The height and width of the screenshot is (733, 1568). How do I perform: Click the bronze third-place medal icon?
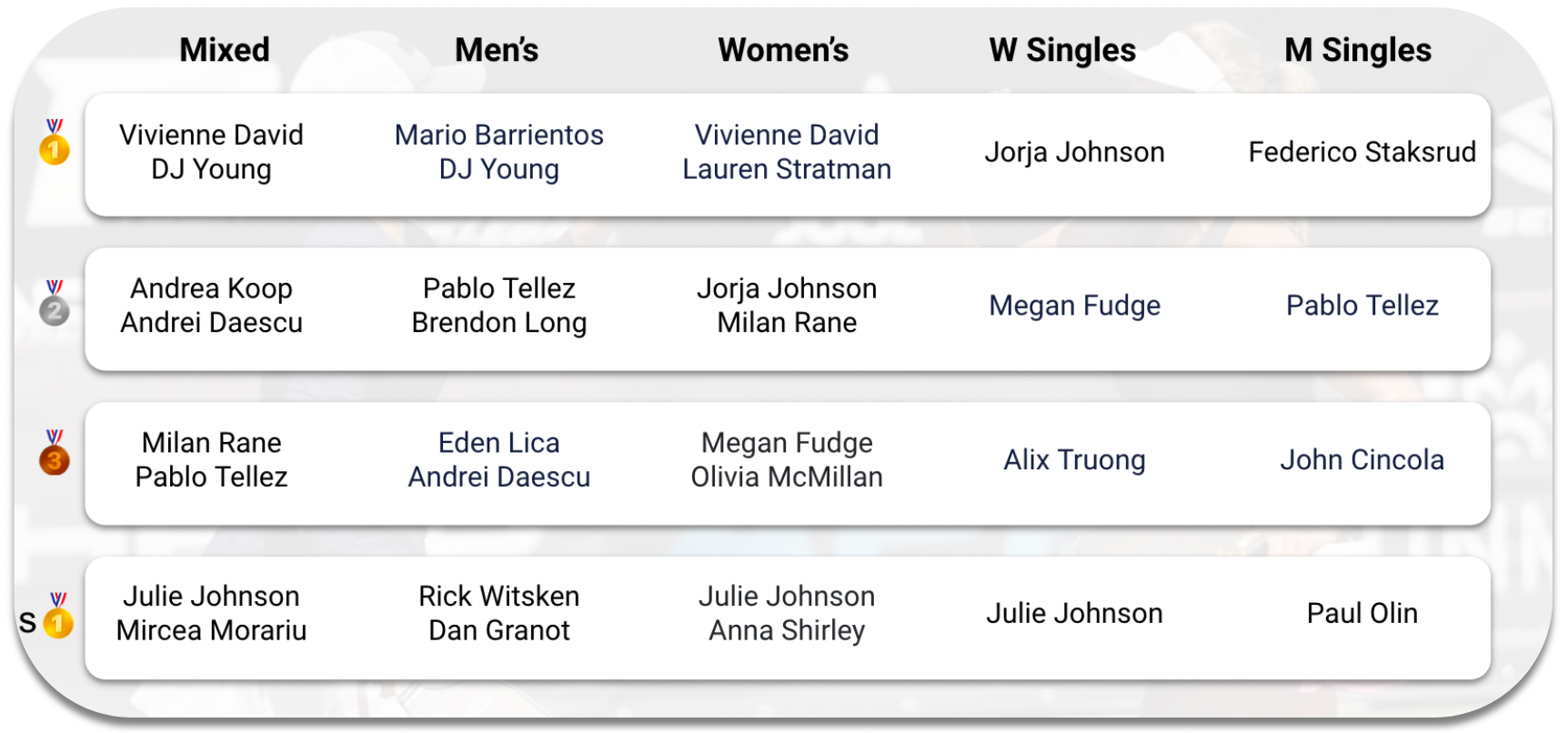coord(55,453)
